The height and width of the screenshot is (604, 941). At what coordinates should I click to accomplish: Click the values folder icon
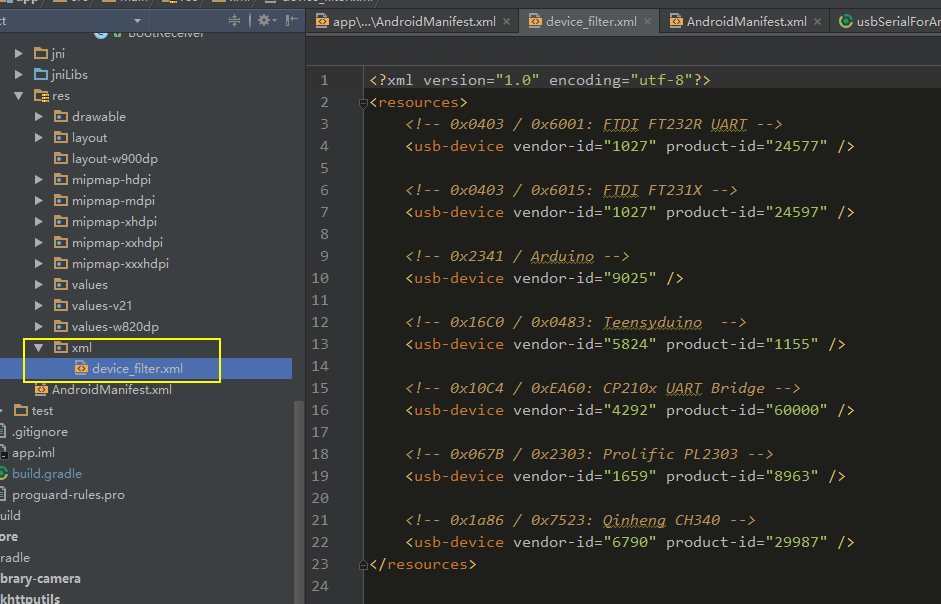point(61,285)
